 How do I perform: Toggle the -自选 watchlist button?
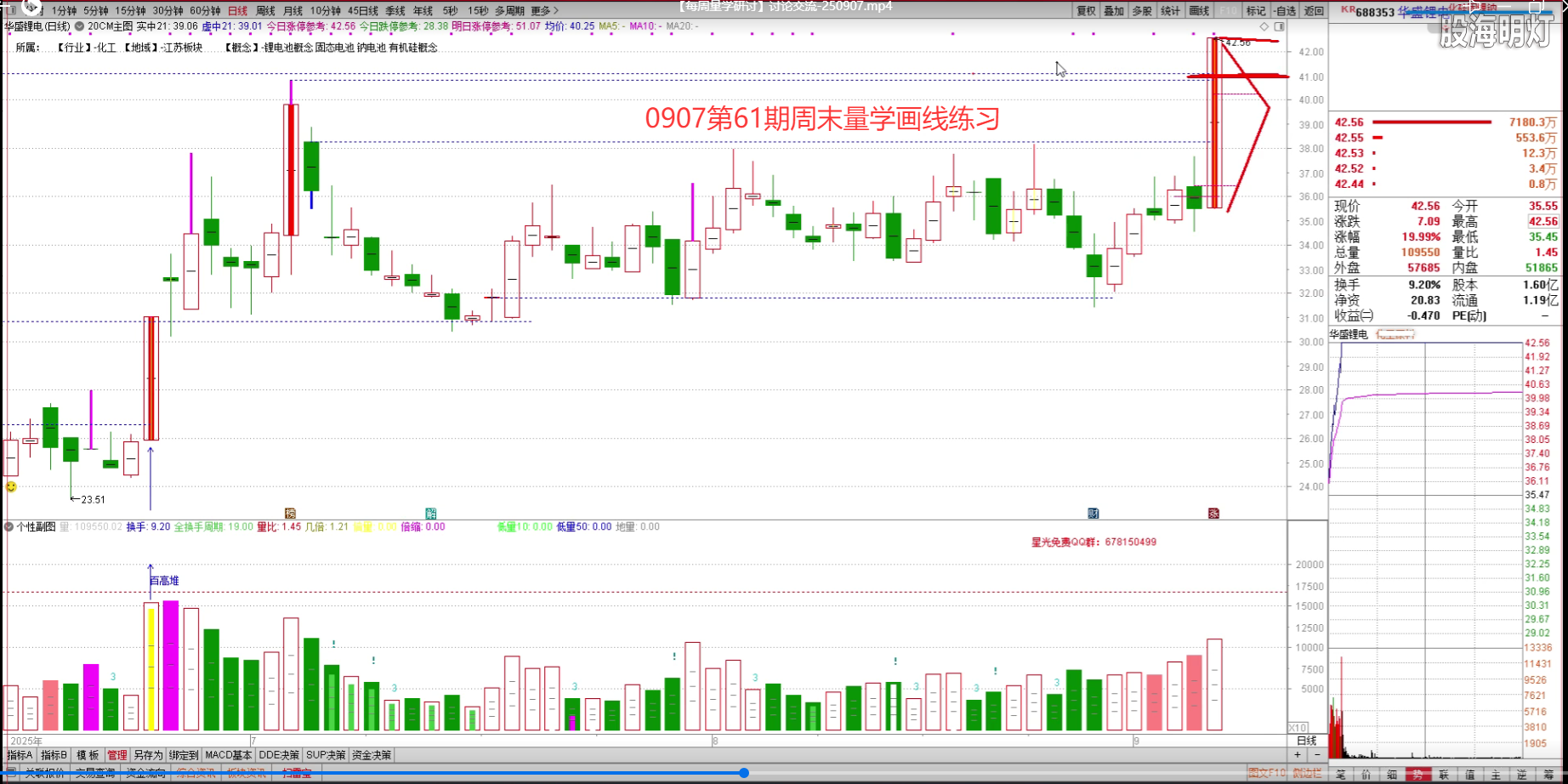[1285, 11]
